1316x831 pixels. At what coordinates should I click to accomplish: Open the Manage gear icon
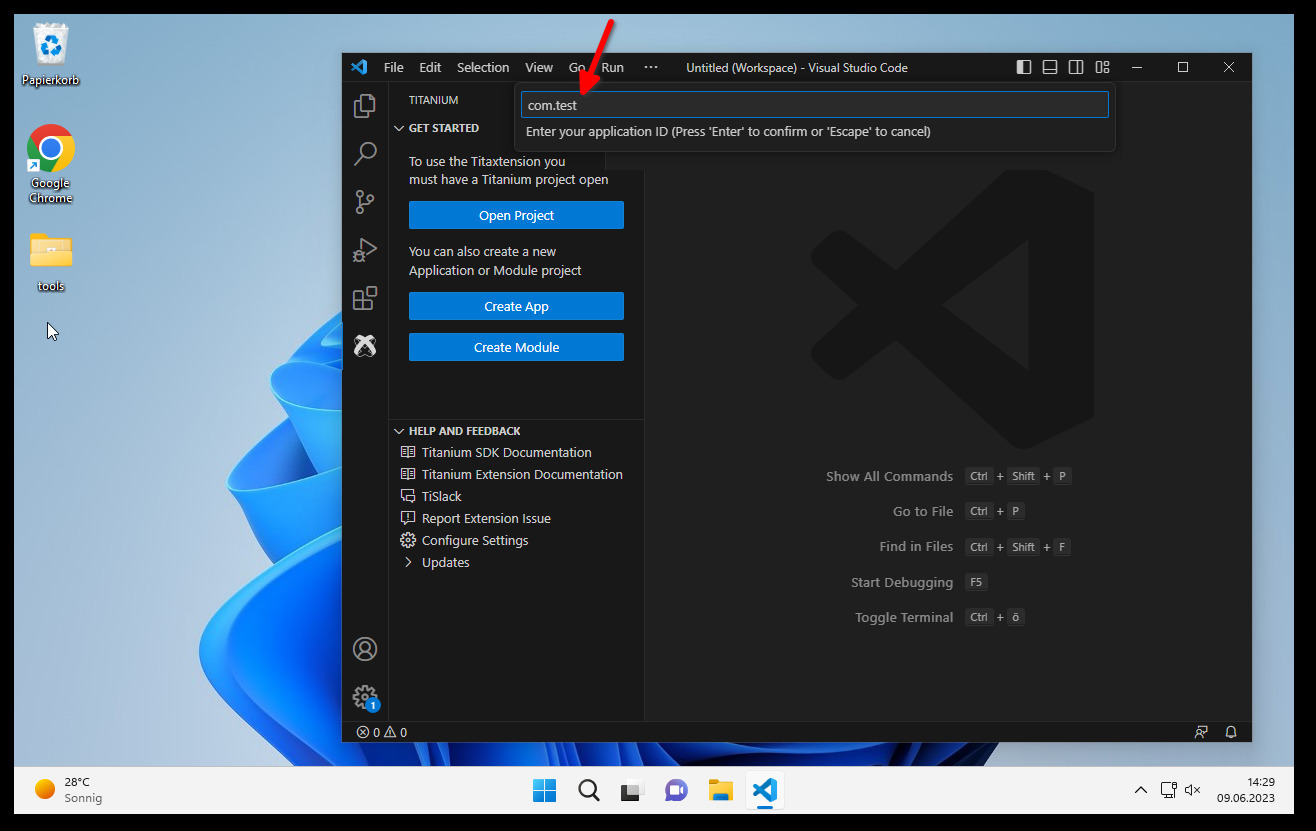coord(365,697)
